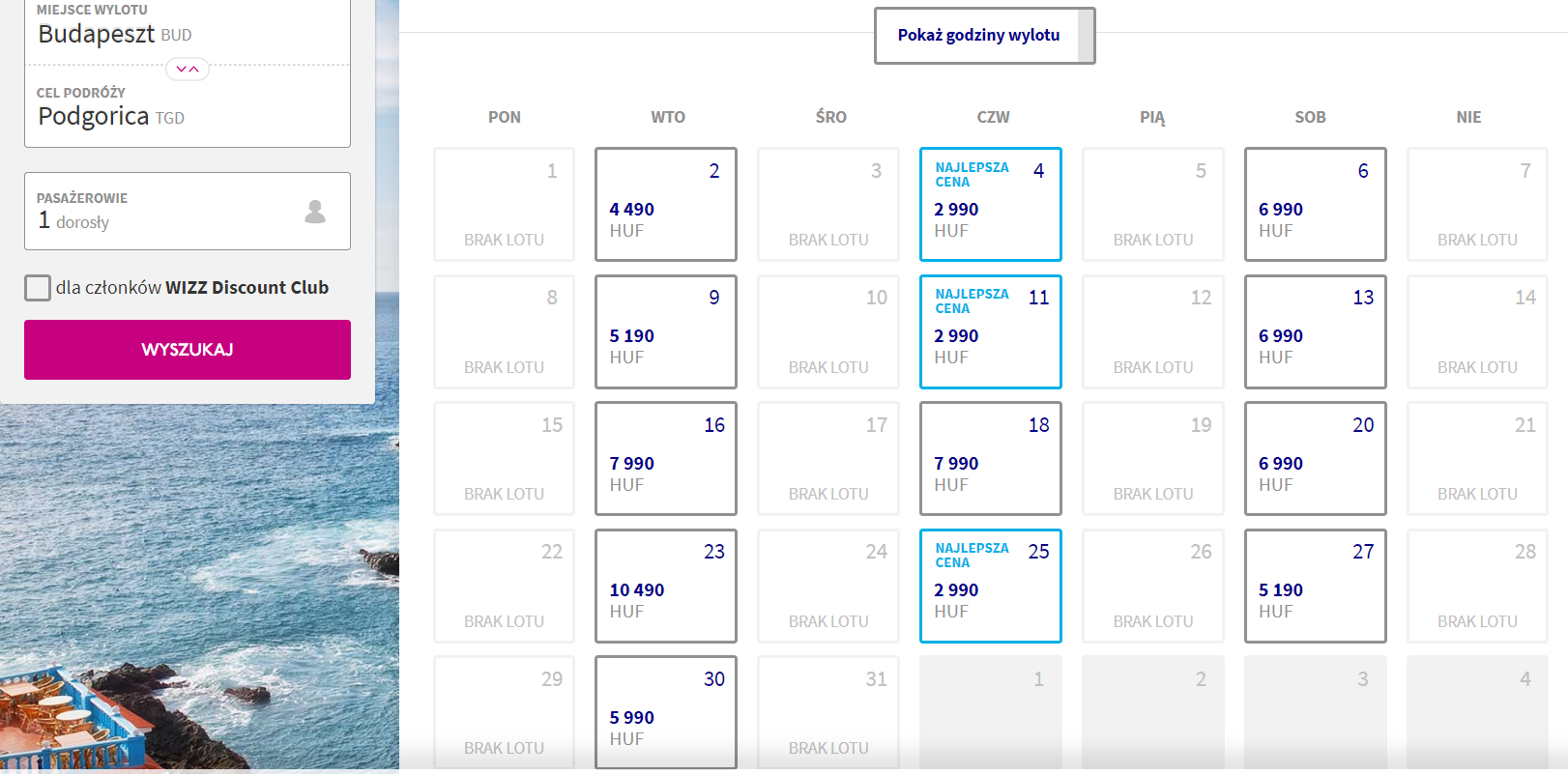
Task: Choose Saturday the 6th flight for 6 990 HUF
Action: [x=1315, y=205]
